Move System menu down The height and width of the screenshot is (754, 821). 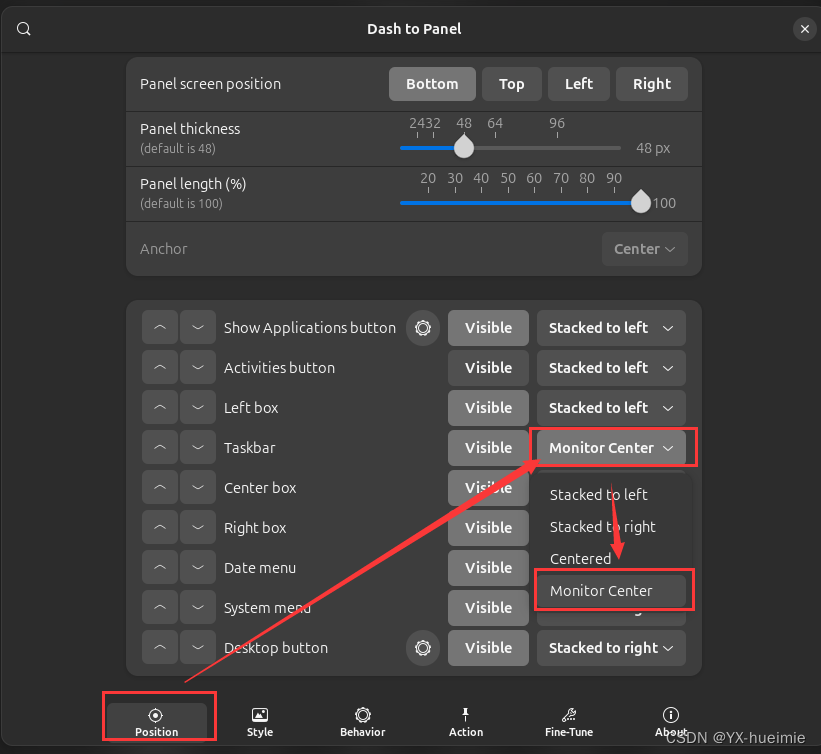[x=198, y=608]
